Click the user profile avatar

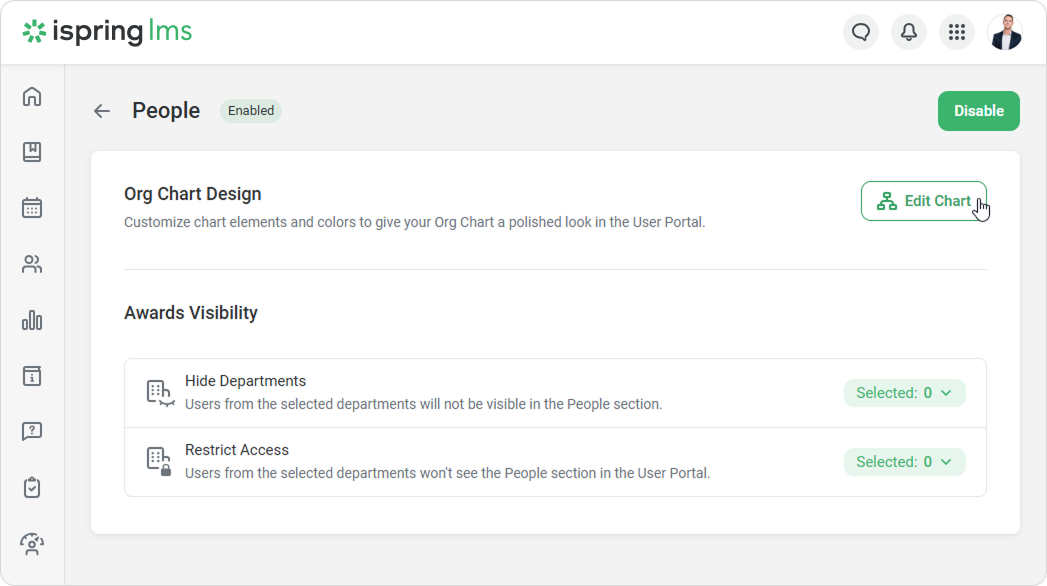(1005, 32)
